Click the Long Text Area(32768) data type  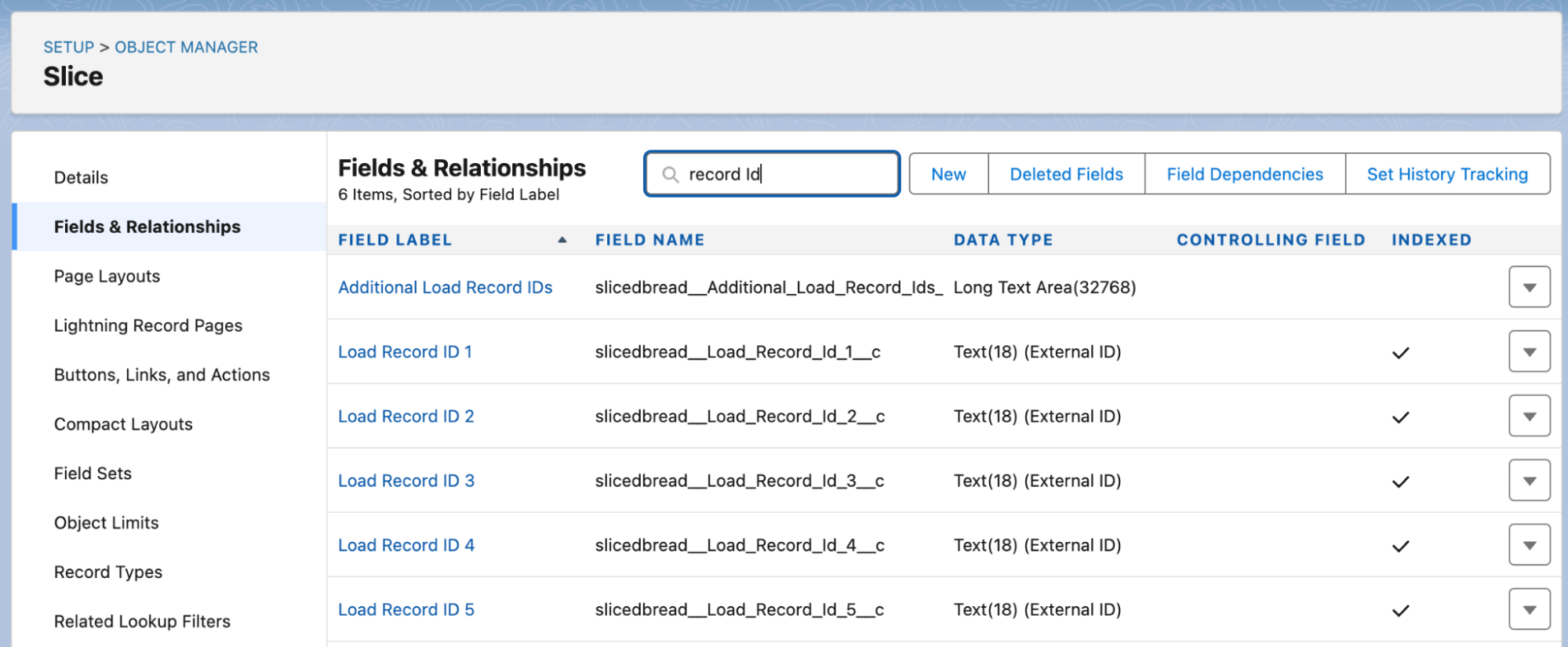pyautogui.click(x=1045, y=287)
